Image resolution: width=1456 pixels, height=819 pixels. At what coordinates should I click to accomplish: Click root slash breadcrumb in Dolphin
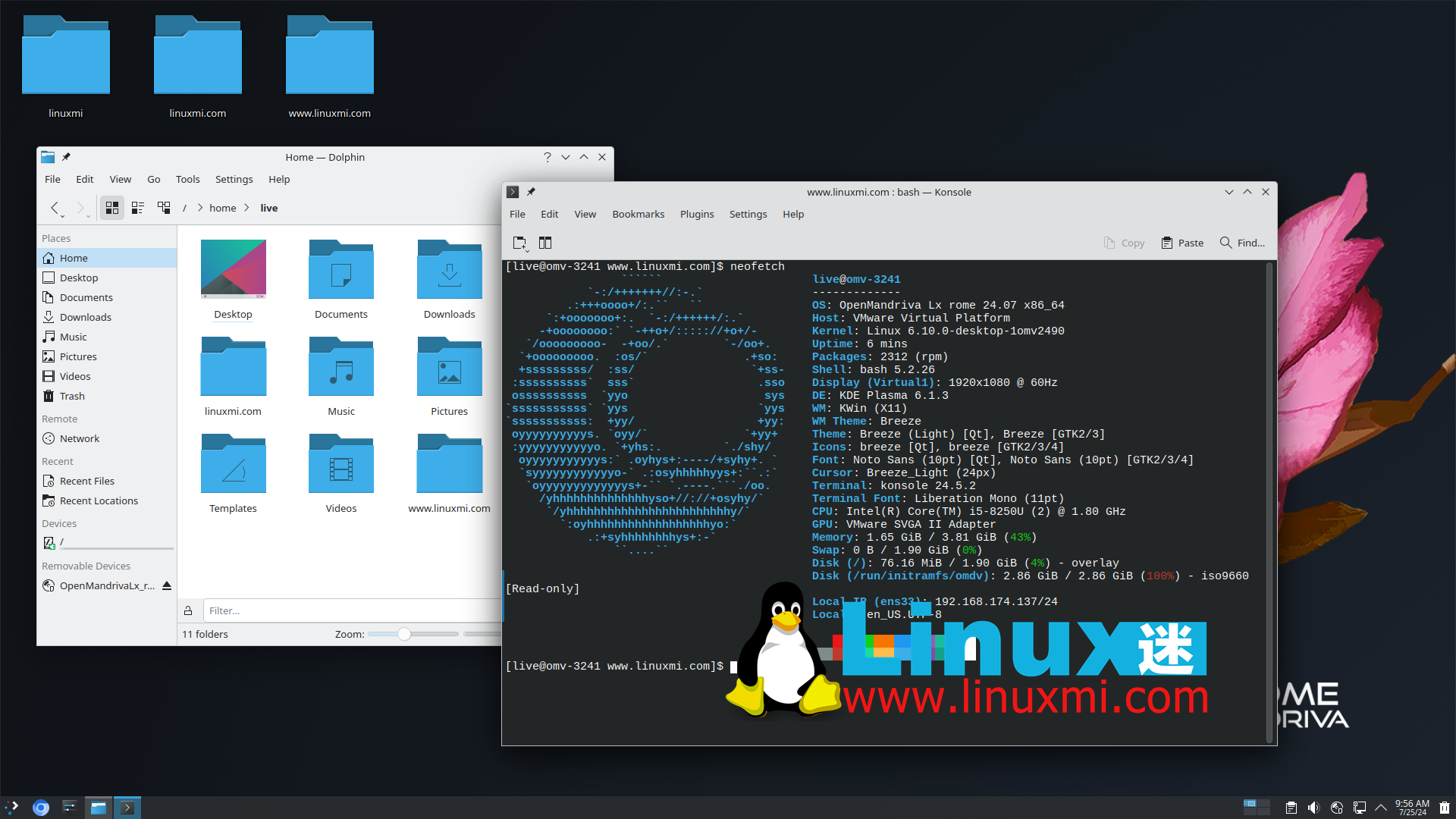[x=184, y=208]
